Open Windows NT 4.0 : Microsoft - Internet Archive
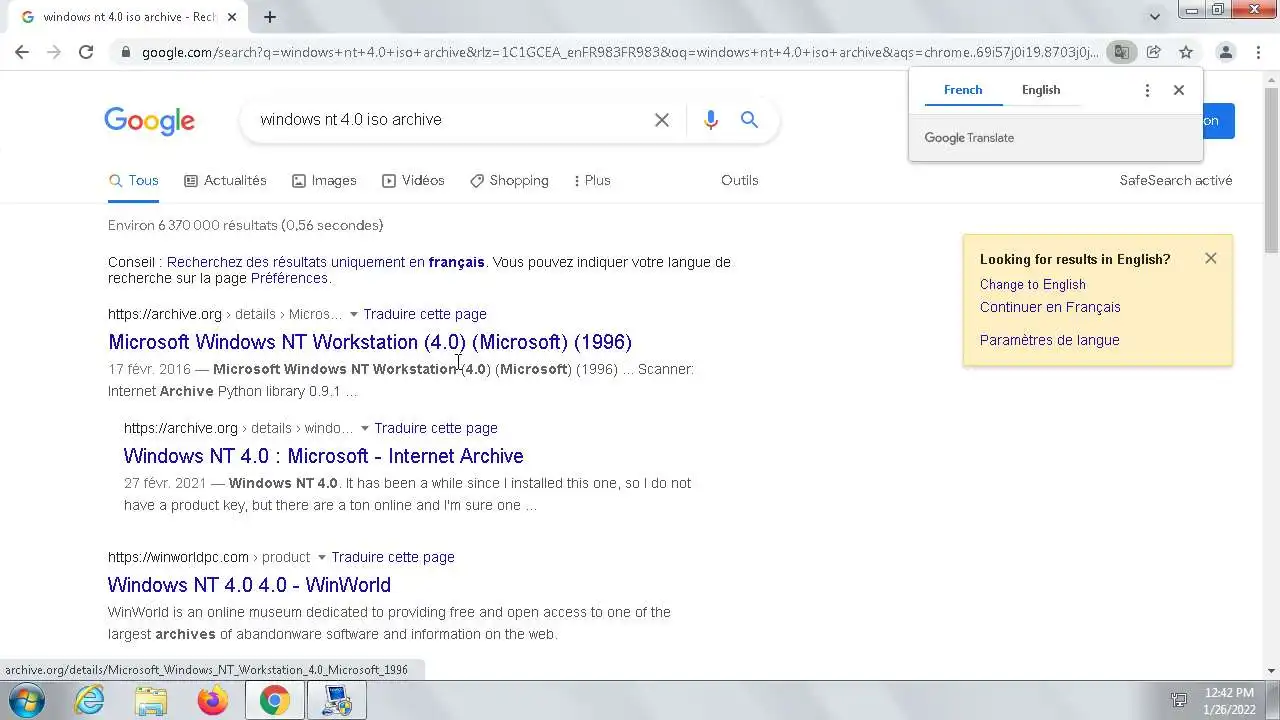1280x720 pixels. pos(323,456)
